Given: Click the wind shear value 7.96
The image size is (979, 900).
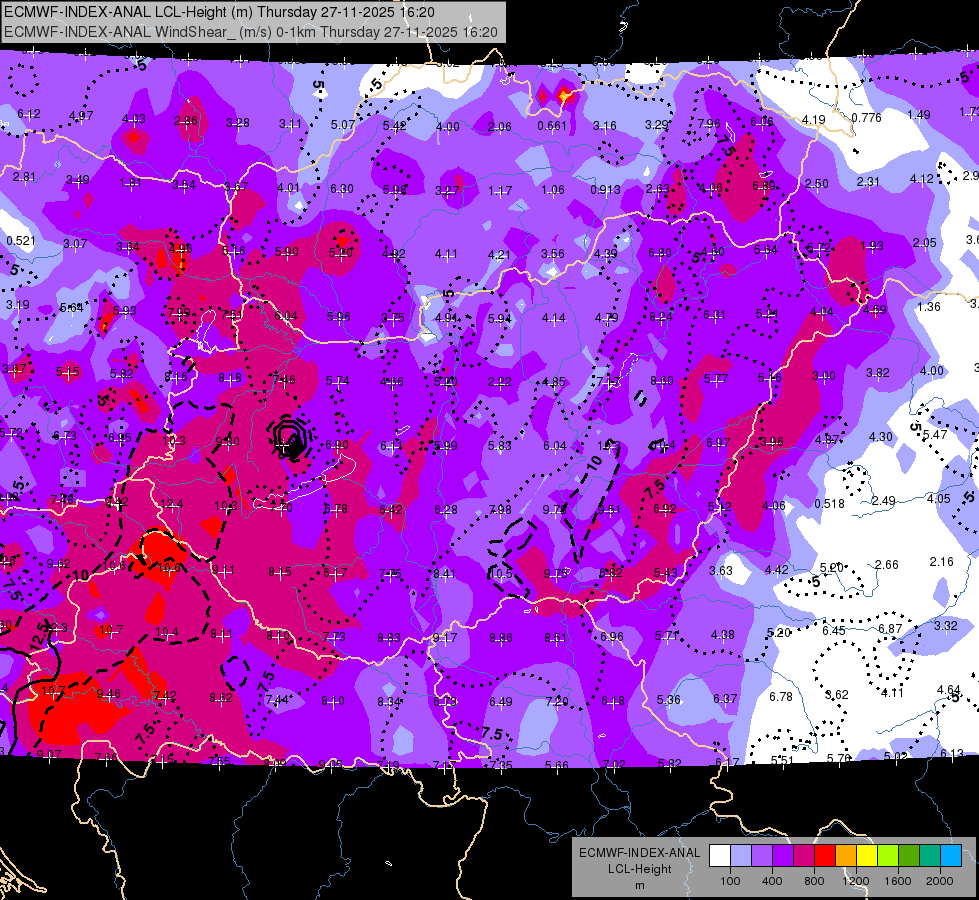Looking at the screenshot, I should [709, 124].
